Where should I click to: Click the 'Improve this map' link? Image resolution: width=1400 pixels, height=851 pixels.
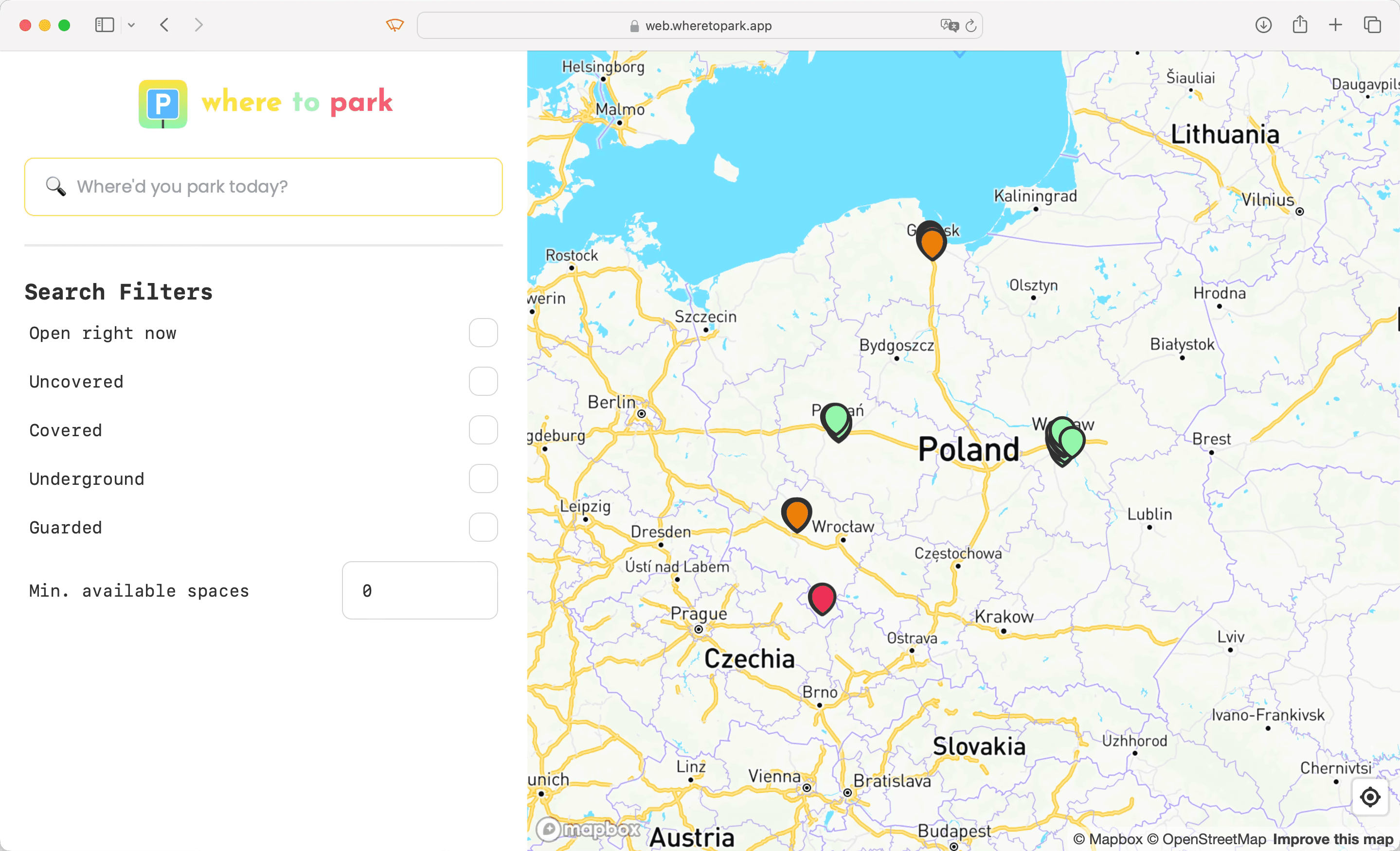coord(1332,839)
